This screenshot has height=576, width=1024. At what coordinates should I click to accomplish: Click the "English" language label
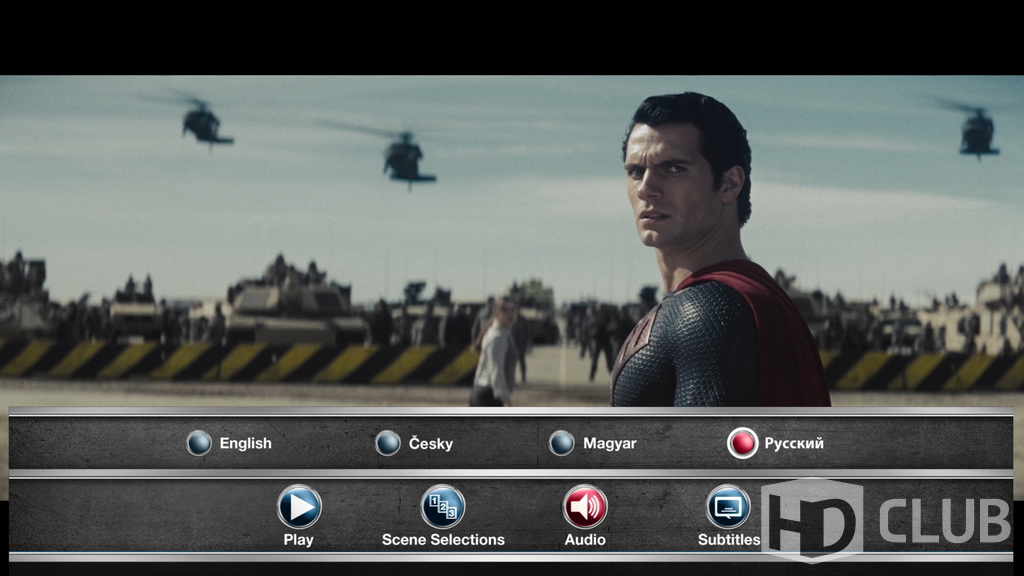pyautogui.click(x=246, y=443)
